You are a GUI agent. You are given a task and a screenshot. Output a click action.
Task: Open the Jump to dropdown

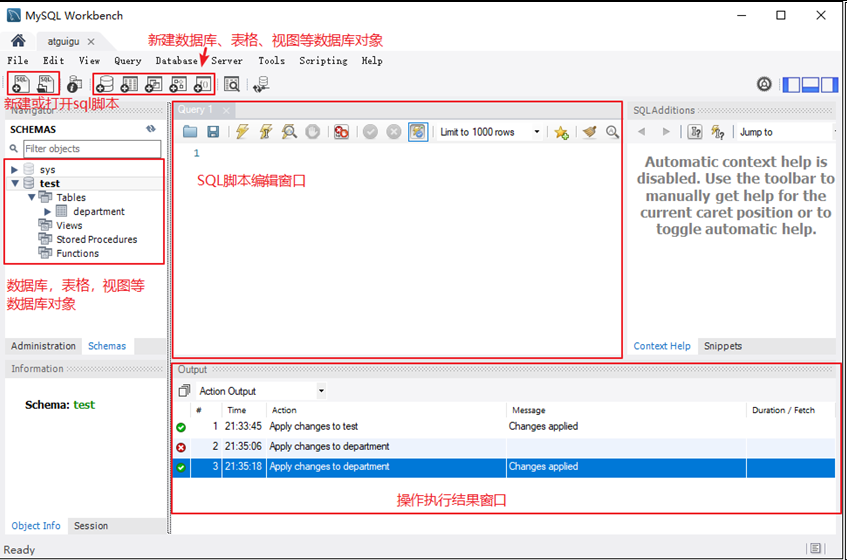(786, 132)
